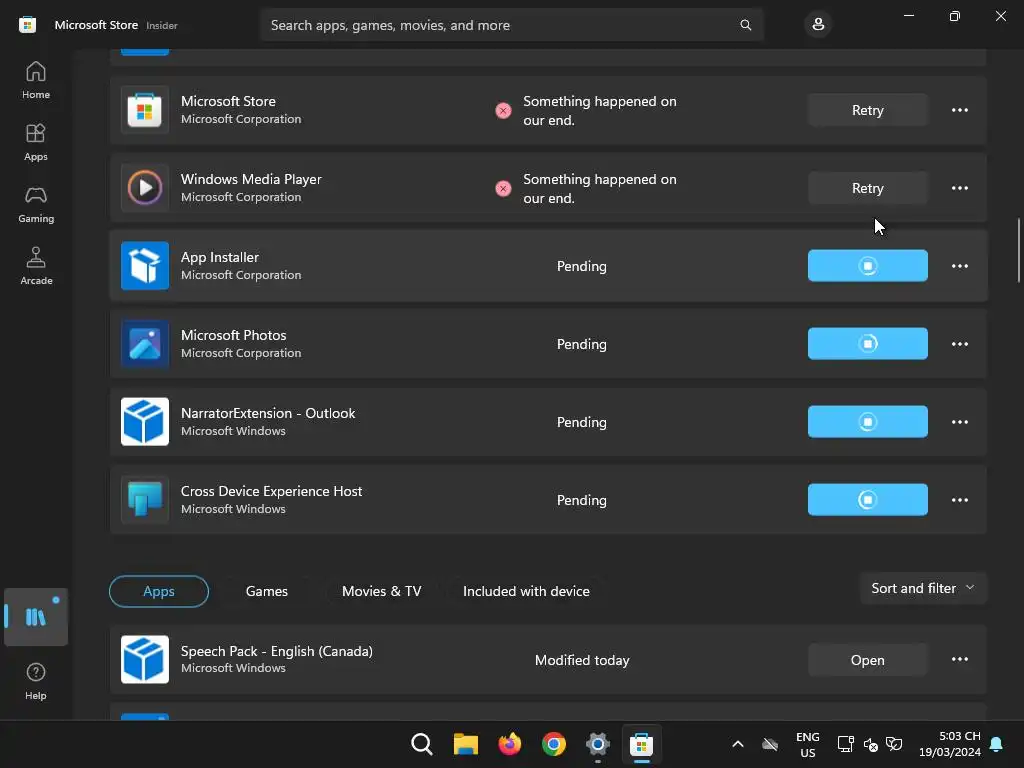
Task: Stop the pending App Installer update
Action: 867,266
